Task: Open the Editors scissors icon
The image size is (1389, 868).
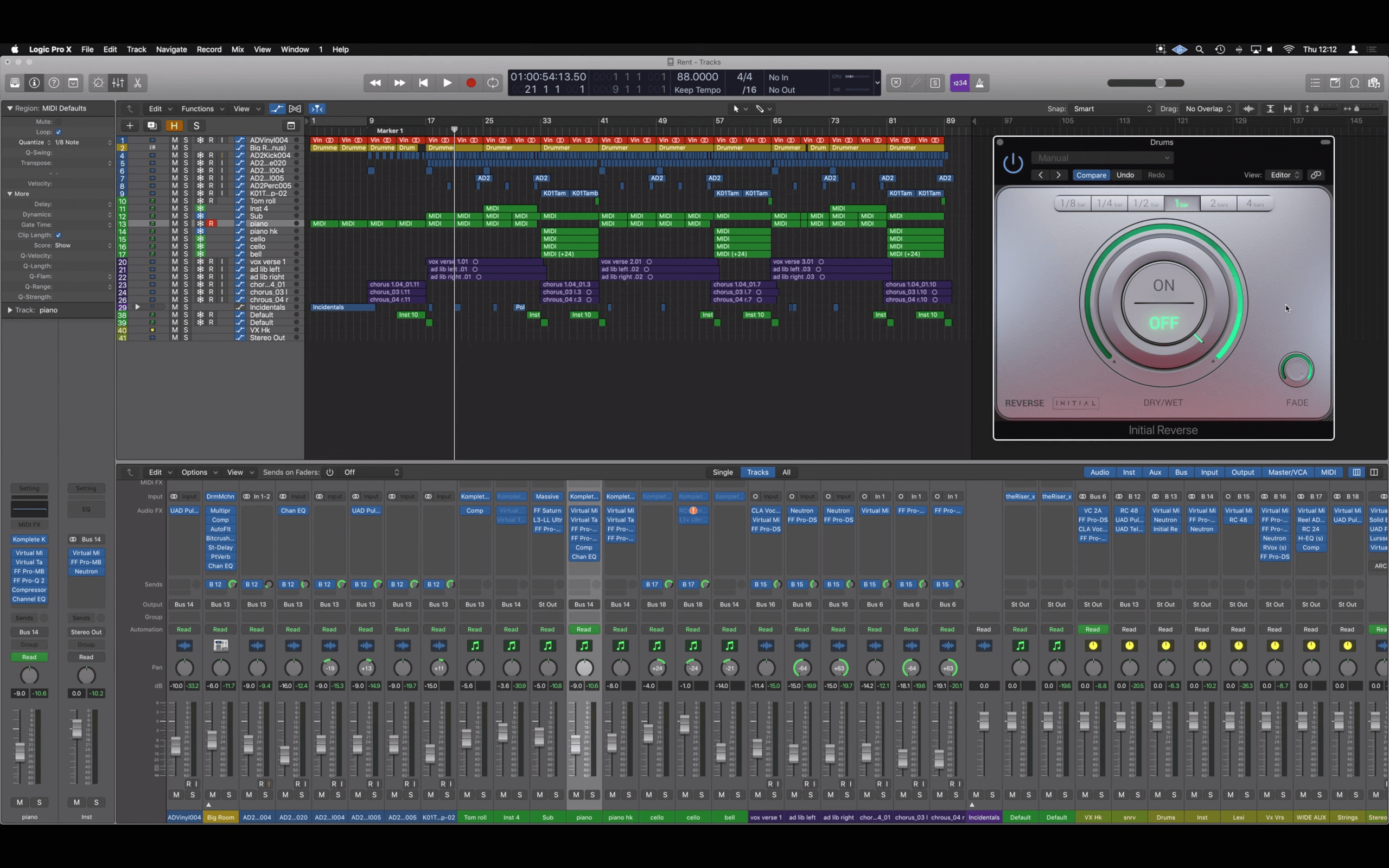Action: [x=138, y=82]
